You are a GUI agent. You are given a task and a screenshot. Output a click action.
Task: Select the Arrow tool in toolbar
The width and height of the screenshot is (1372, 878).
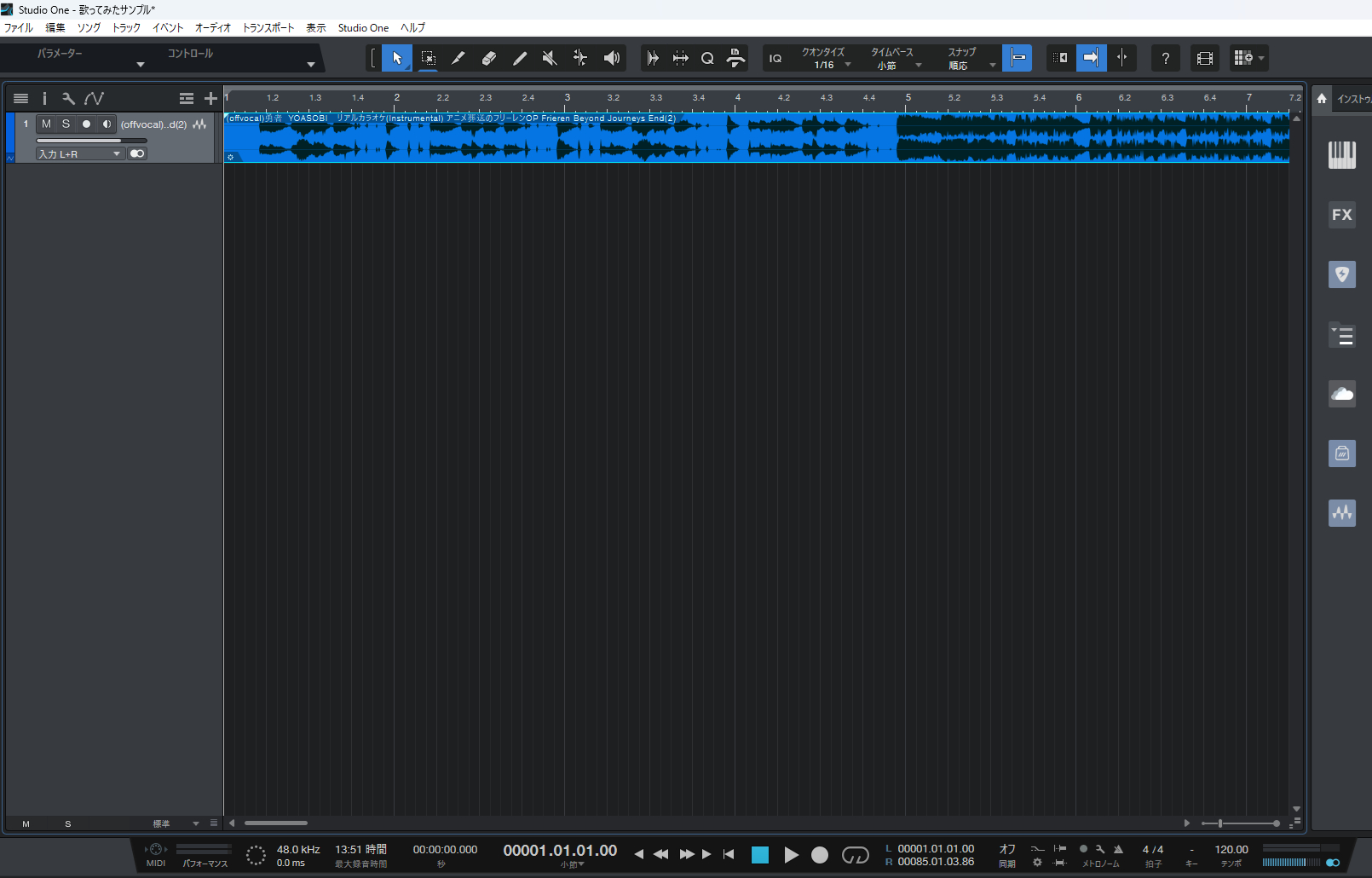[396, 58]
